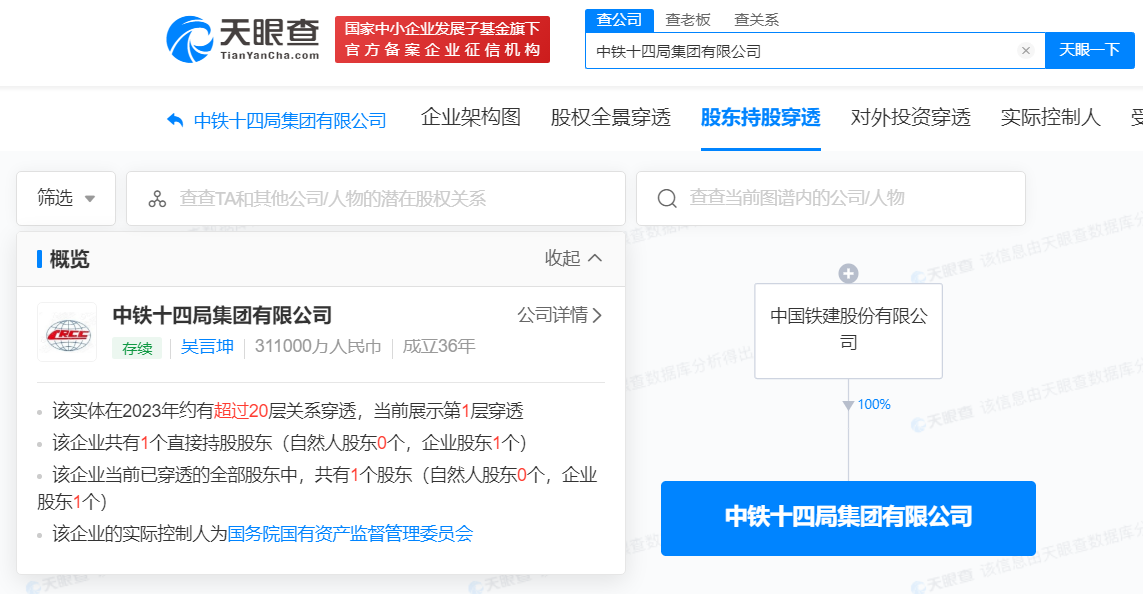Click the relationship graph icon in query field
1143x594 pixels.
[x=157, y=198]
